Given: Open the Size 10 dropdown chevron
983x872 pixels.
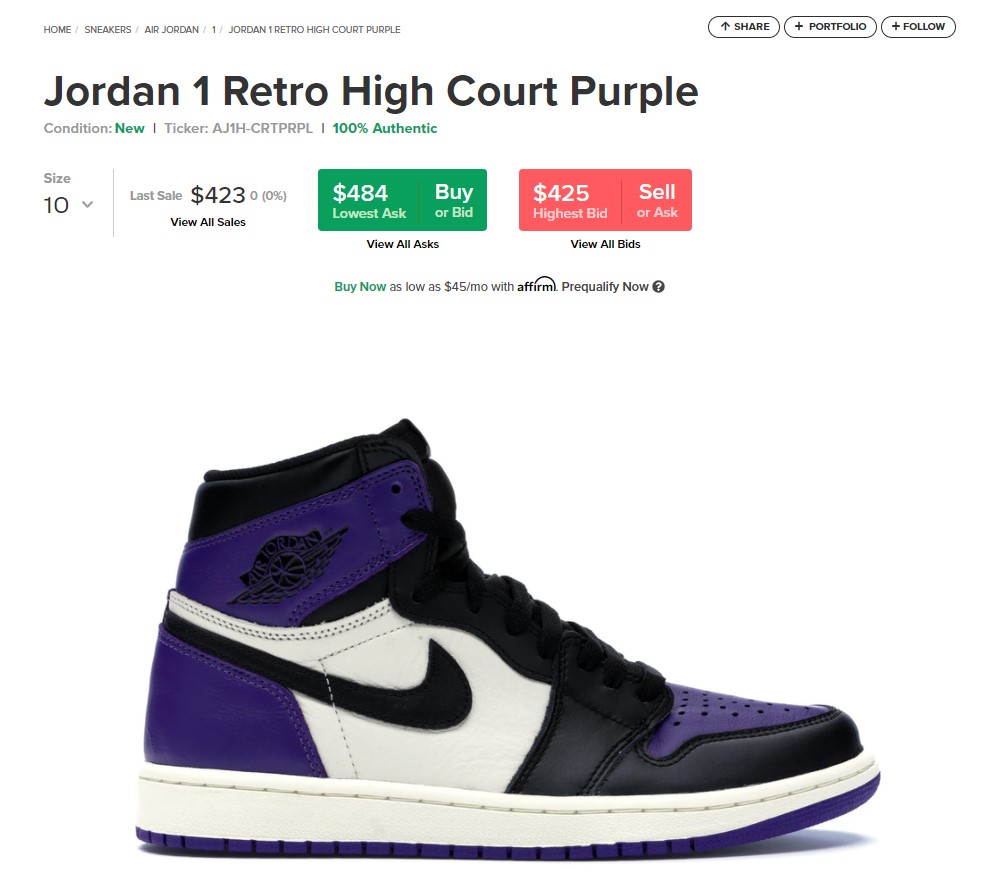Looking at the screenshot, I should point(88,204).
